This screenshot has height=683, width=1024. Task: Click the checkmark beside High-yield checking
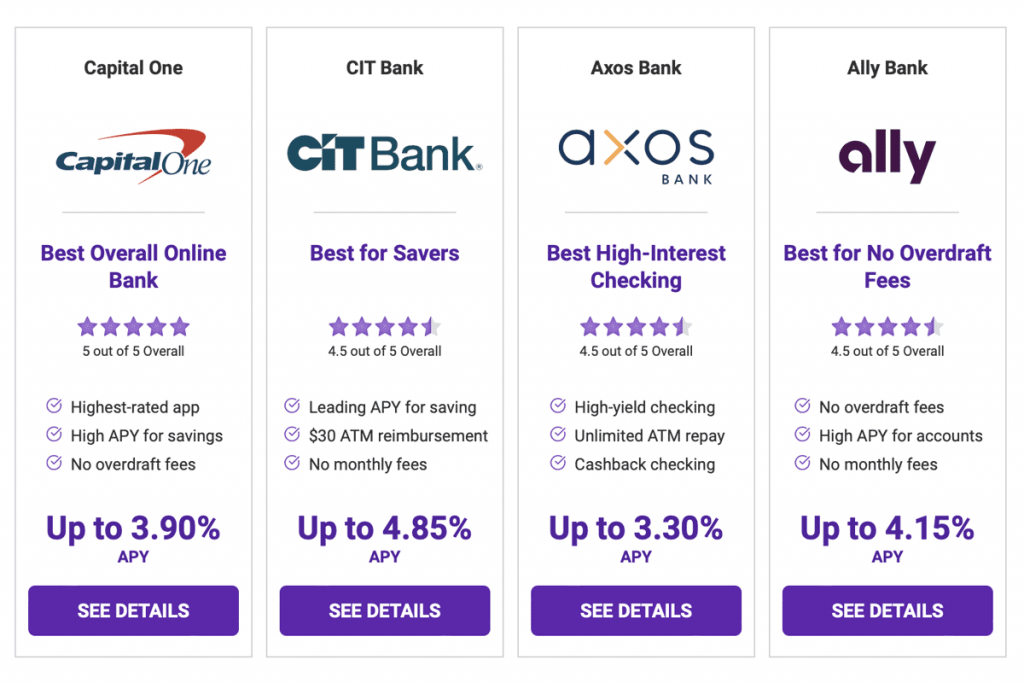pos(556,407)
